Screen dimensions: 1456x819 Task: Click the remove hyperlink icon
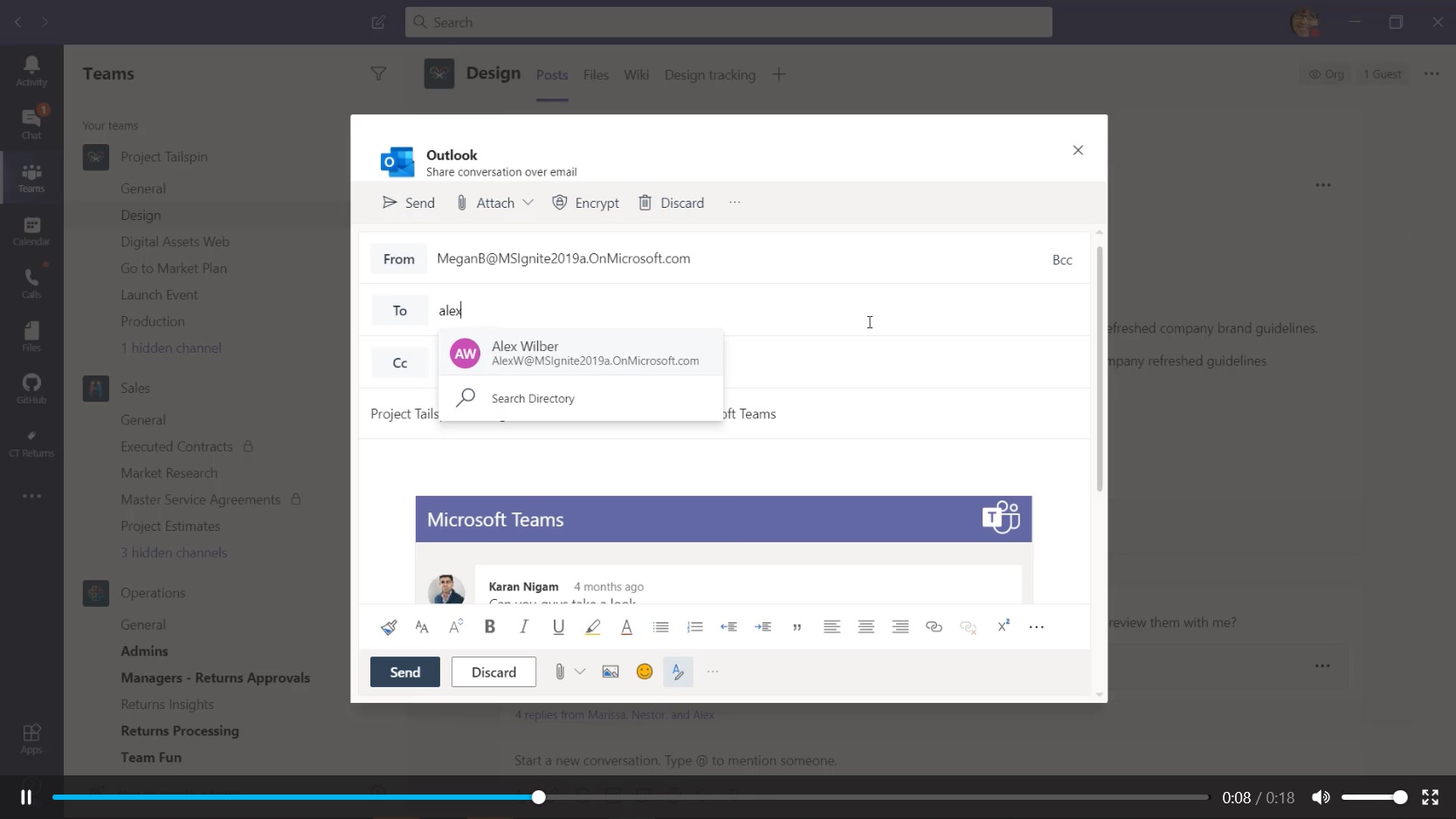click(x=968, y=627)
